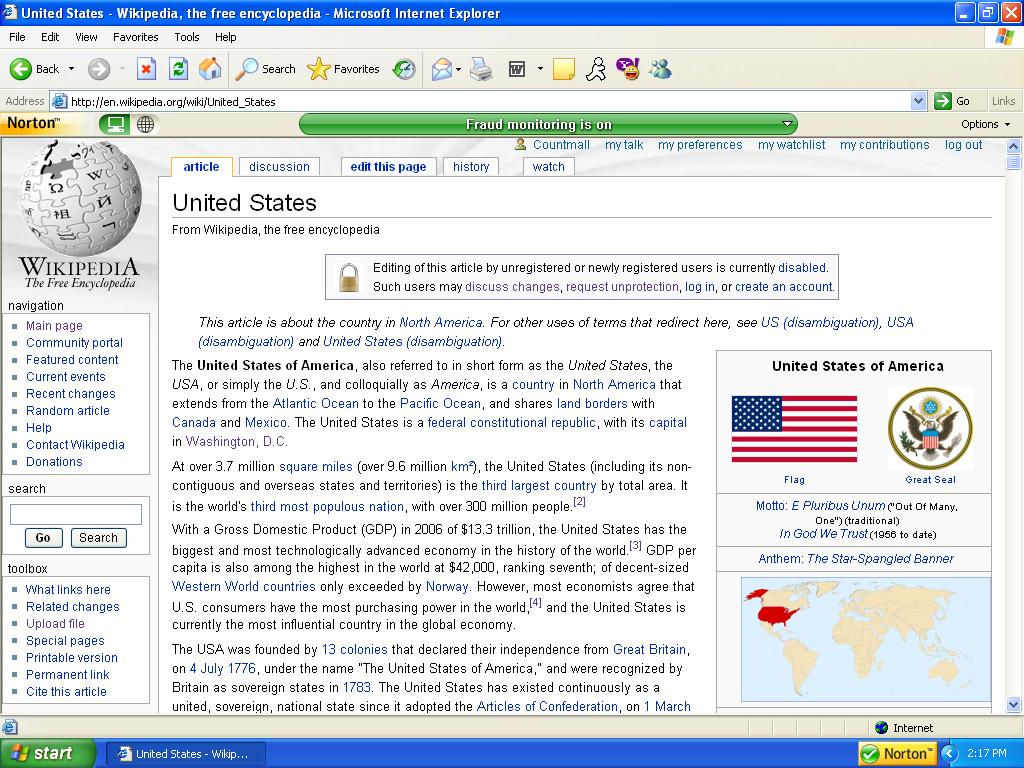
Task: Follow the my watchlist link
Action: pos(792,144)
